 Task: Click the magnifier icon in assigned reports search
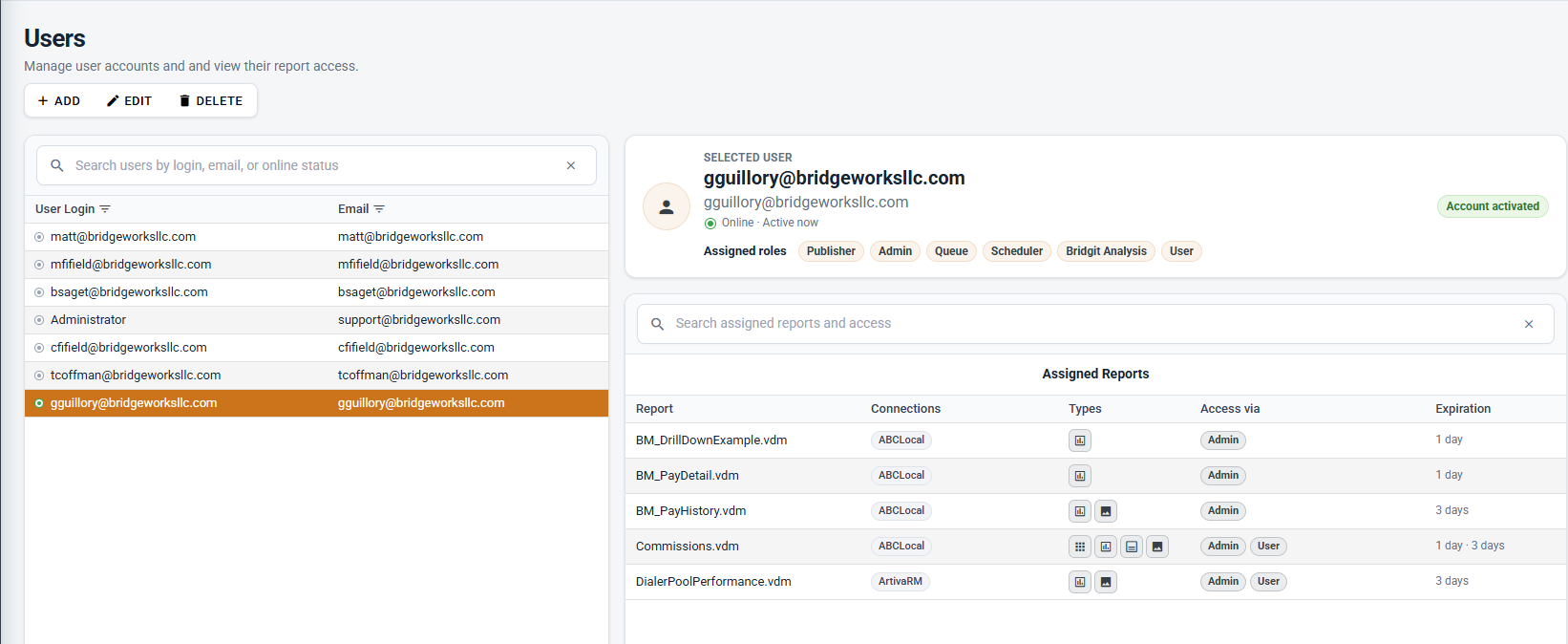point(658,324)
